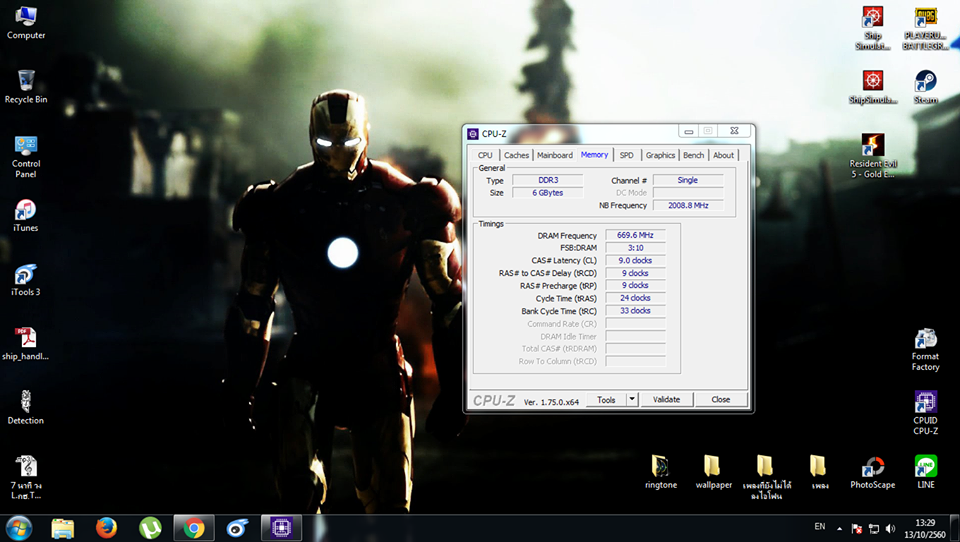Click the 33 clocks tRC value
The image size is (960, 542).
tap(635, 311)
